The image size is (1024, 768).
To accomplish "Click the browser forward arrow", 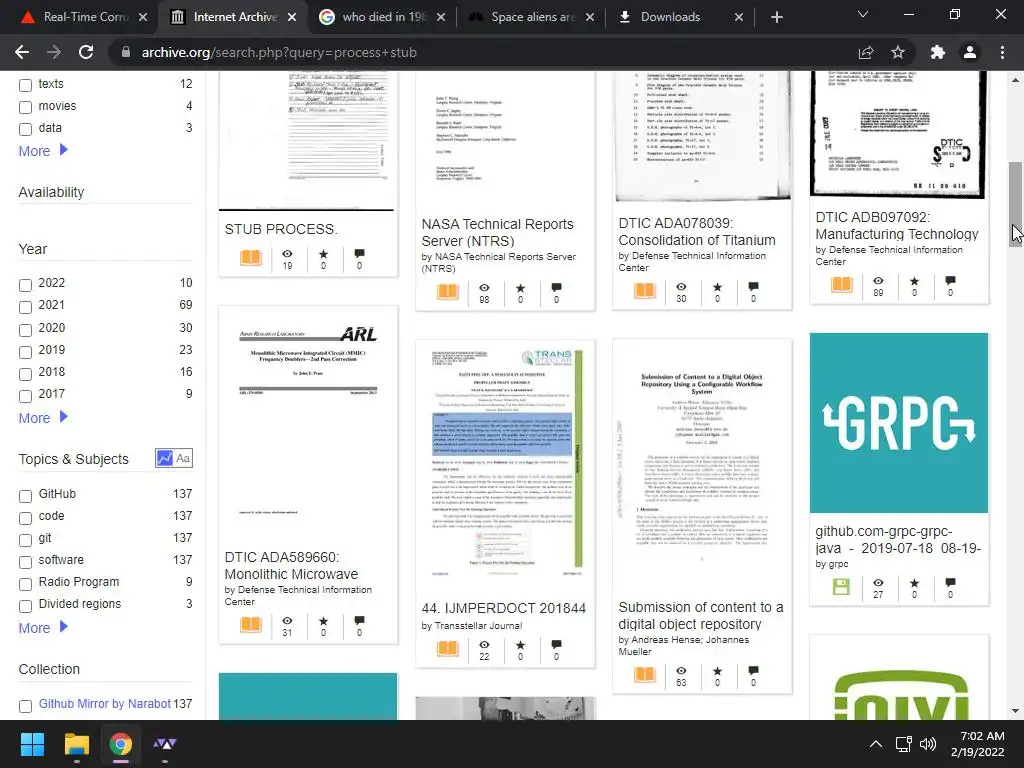I will click(54, 52).
